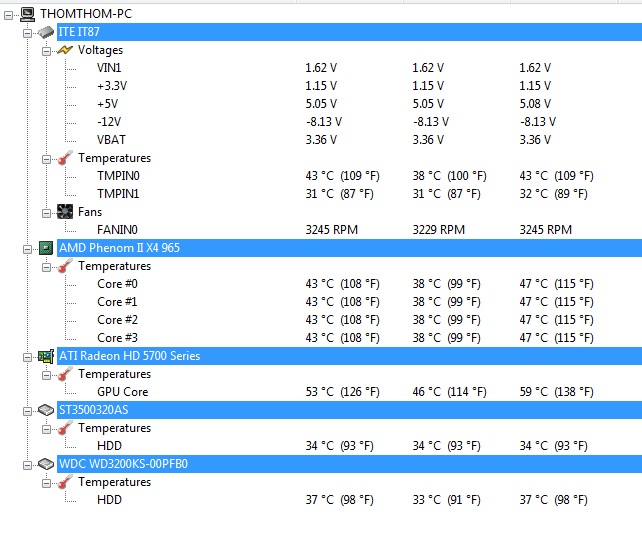This screenshot has width=642, height=536.
Task: Click the Fans group label
Action: coord(90,212)
